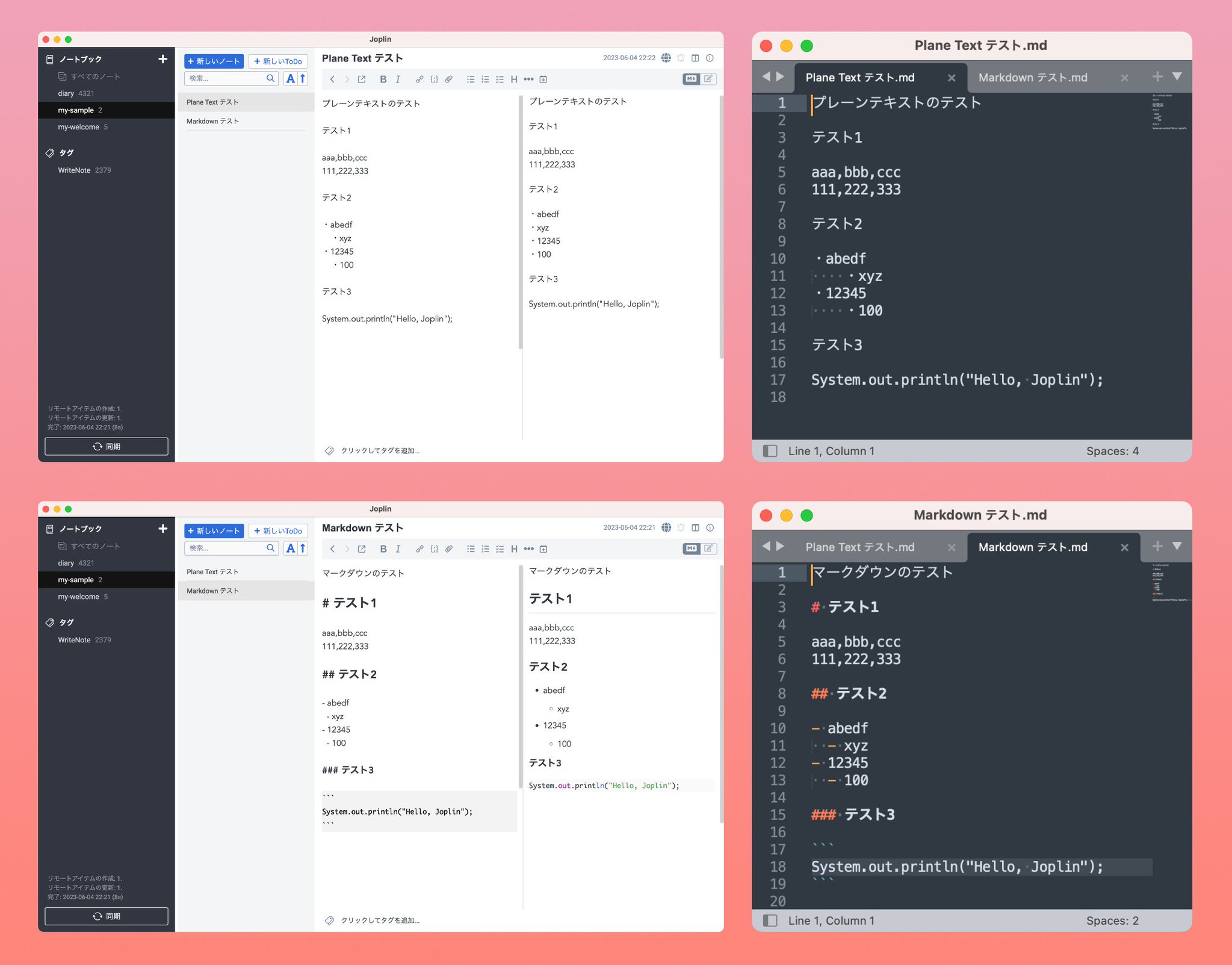Click insert date-time icon in Markdown テスト note toolbar
This screenshot has height=965, width=1232.
coord(543,548)
